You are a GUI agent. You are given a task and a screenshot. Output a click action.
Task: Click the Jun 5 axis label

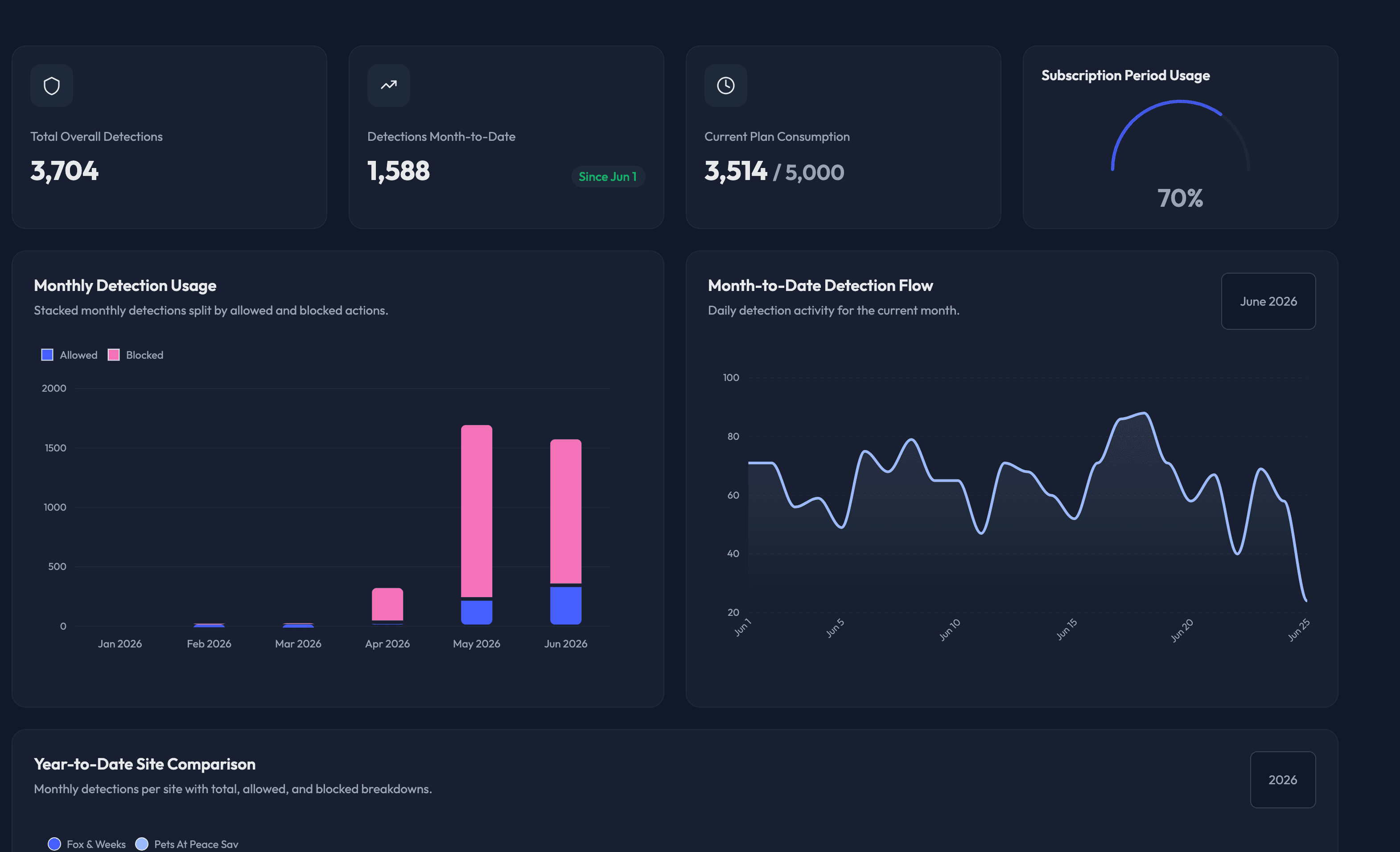(x=835, y=628)
